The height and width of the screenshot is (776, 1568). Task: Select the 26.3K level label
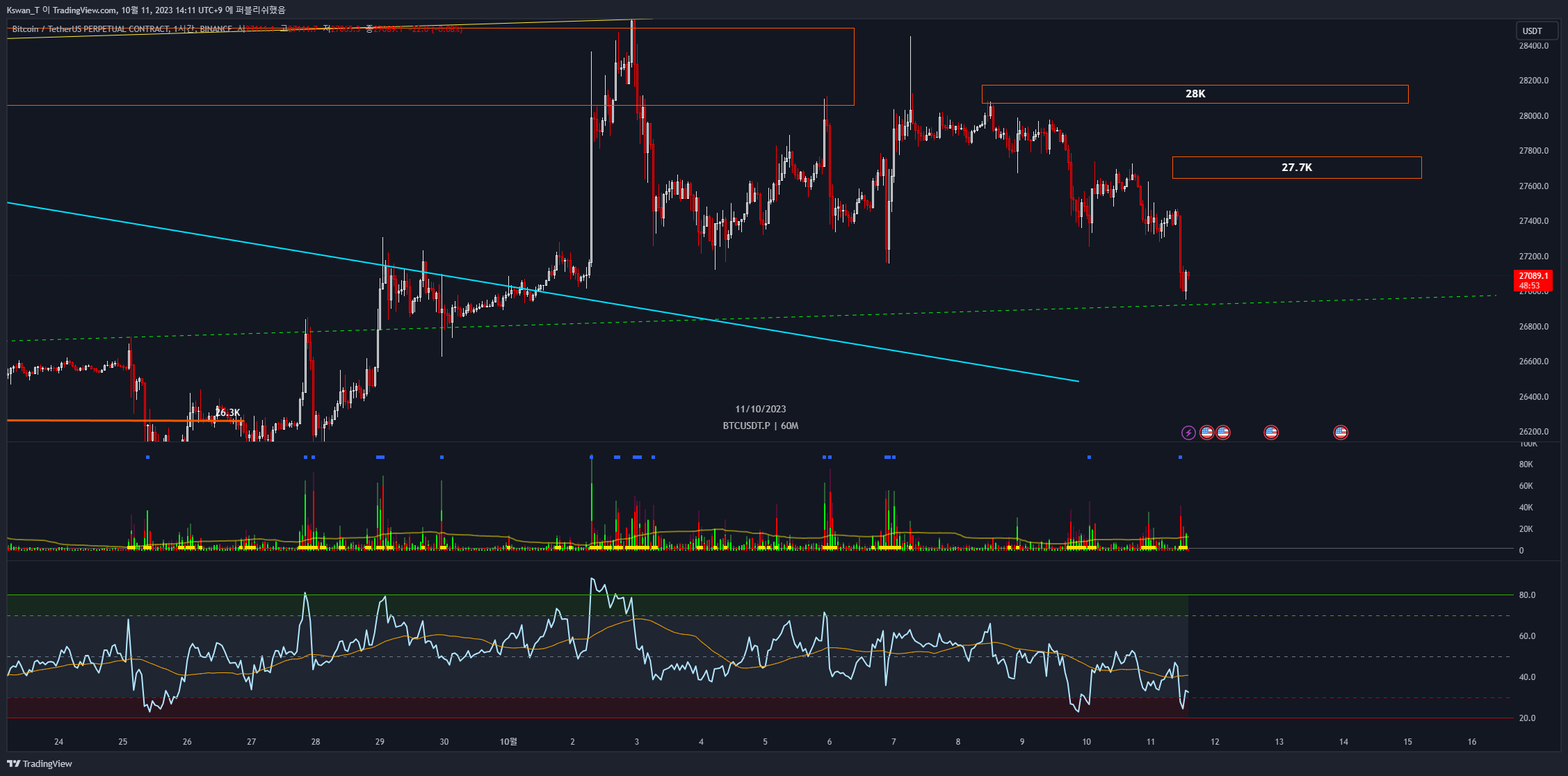click(x=228, y=412)
